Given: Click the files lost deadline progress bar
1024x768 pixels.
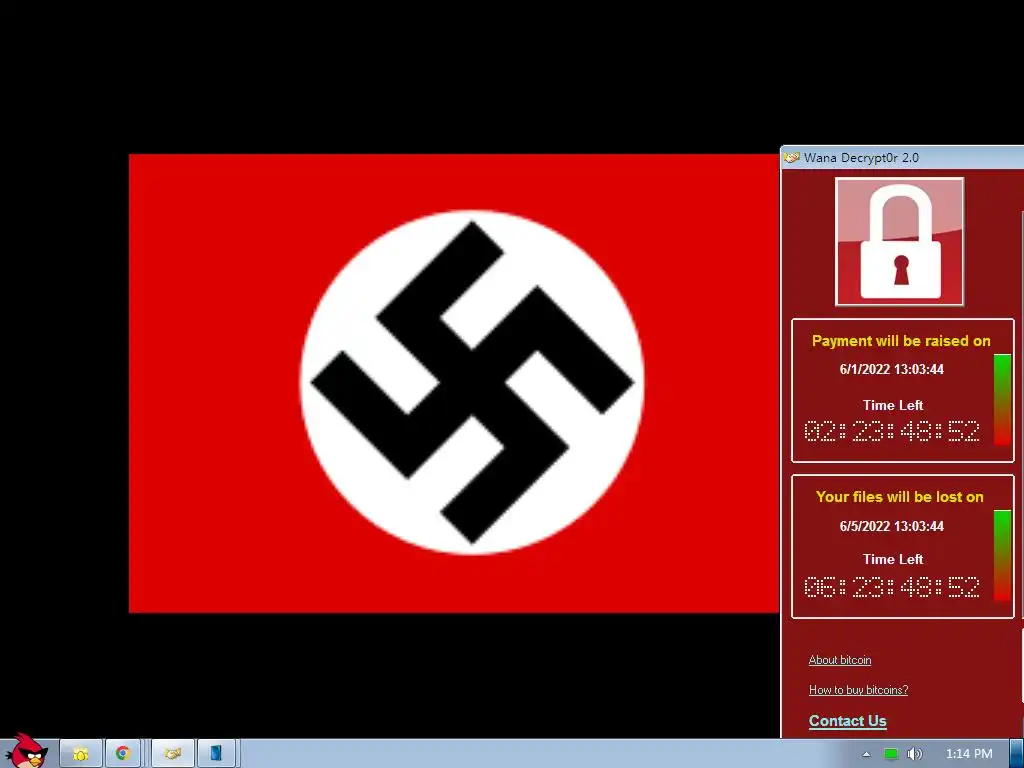Looking at the screenshot, I should [x=1002, y=555].
